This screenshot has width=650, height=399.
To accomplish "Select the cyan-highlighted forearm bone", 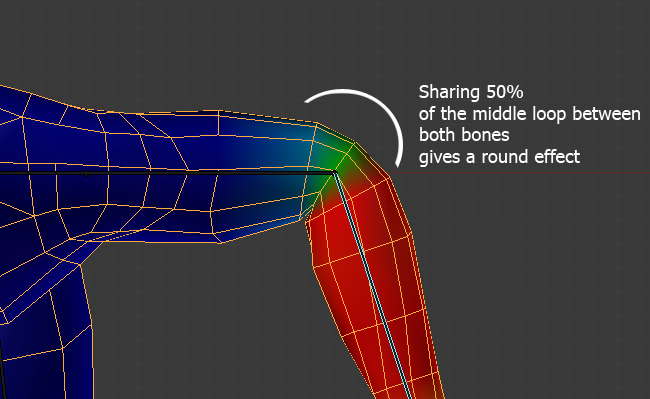I will [372, 284].
